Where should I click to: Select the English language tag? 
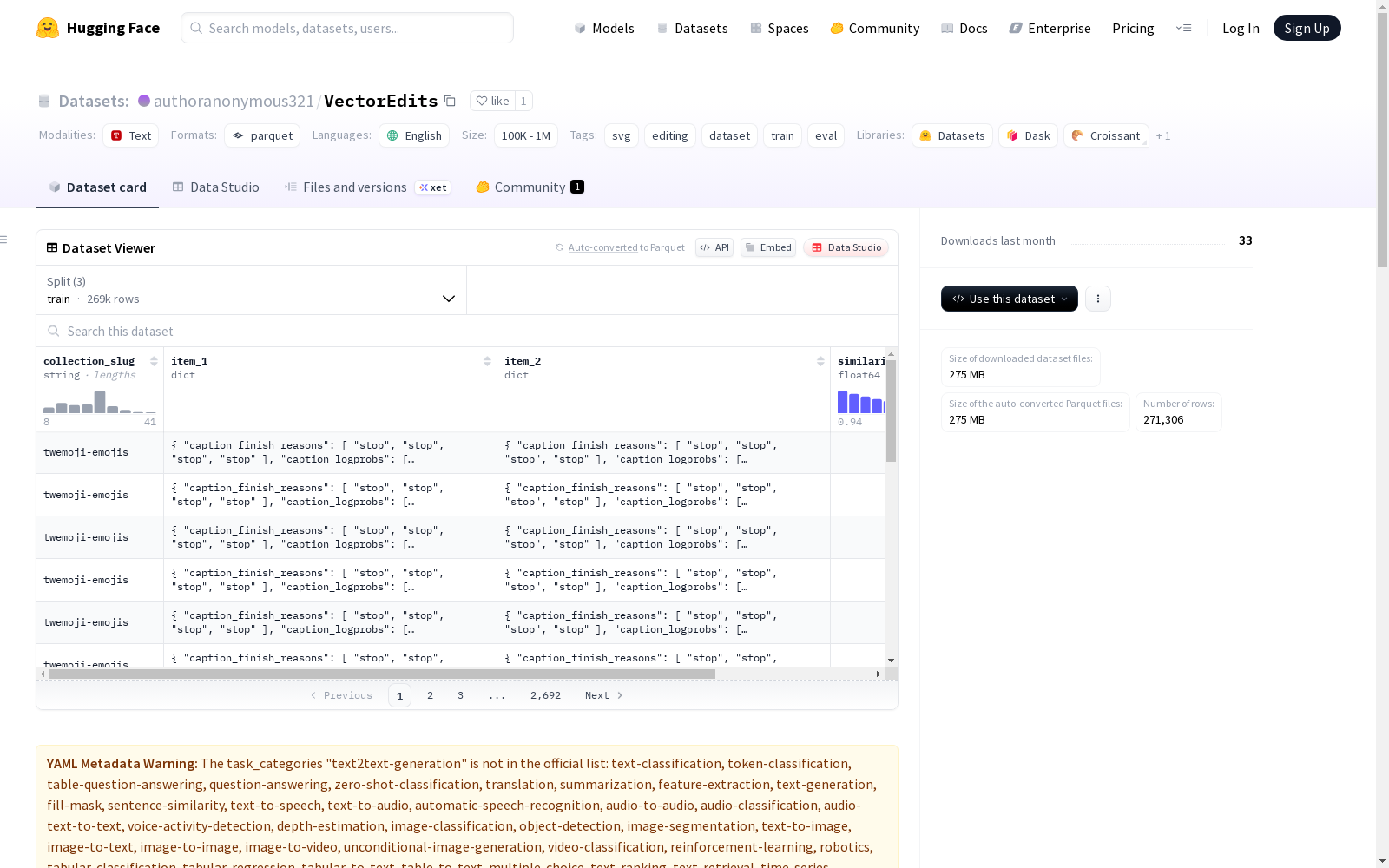(x=414, y=135)
